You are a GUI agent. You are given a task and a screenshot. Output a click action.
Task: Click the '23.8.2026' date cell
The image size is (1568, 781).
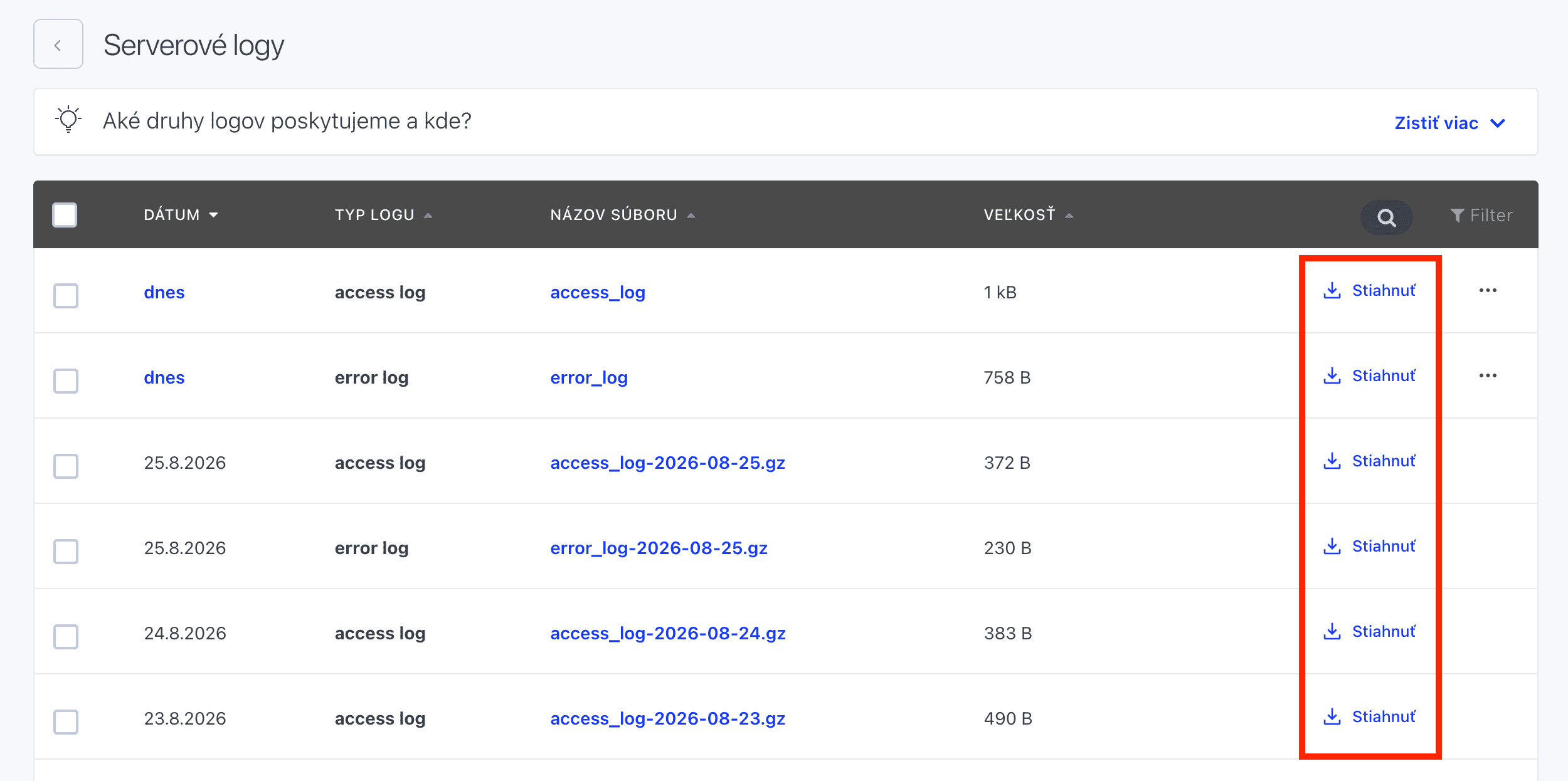point(185,719)
